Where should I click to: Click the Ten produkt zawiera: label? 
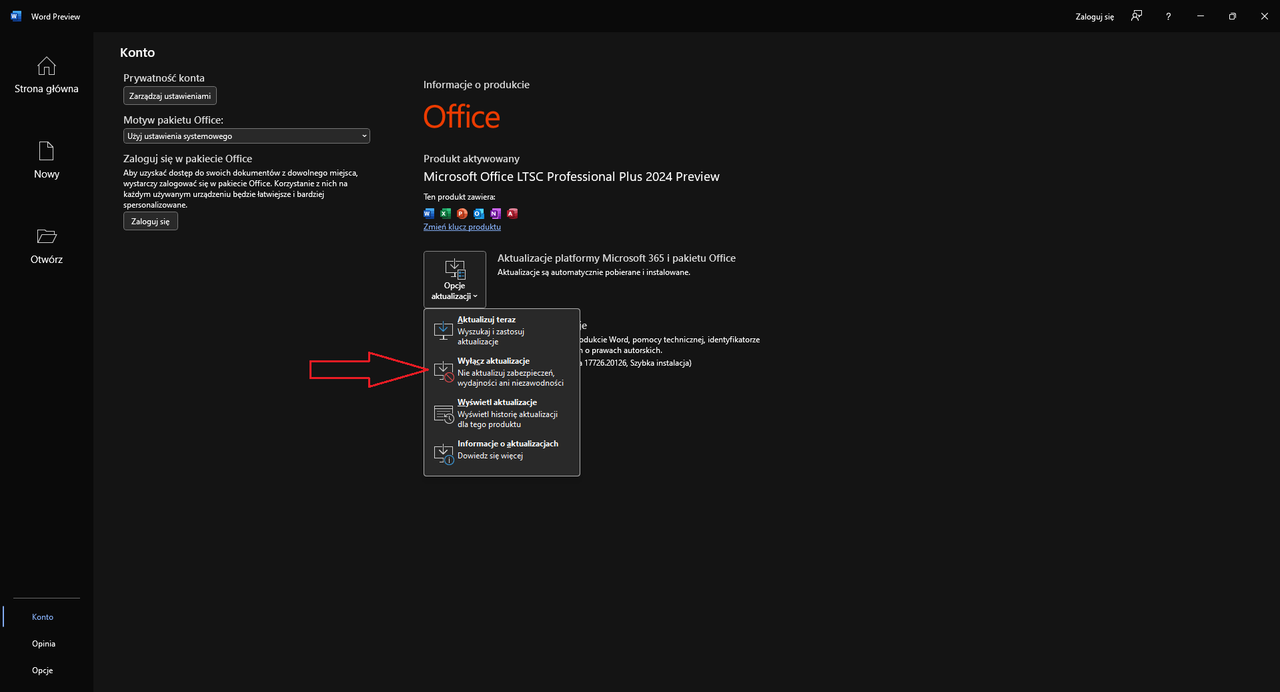click(459, 197)
